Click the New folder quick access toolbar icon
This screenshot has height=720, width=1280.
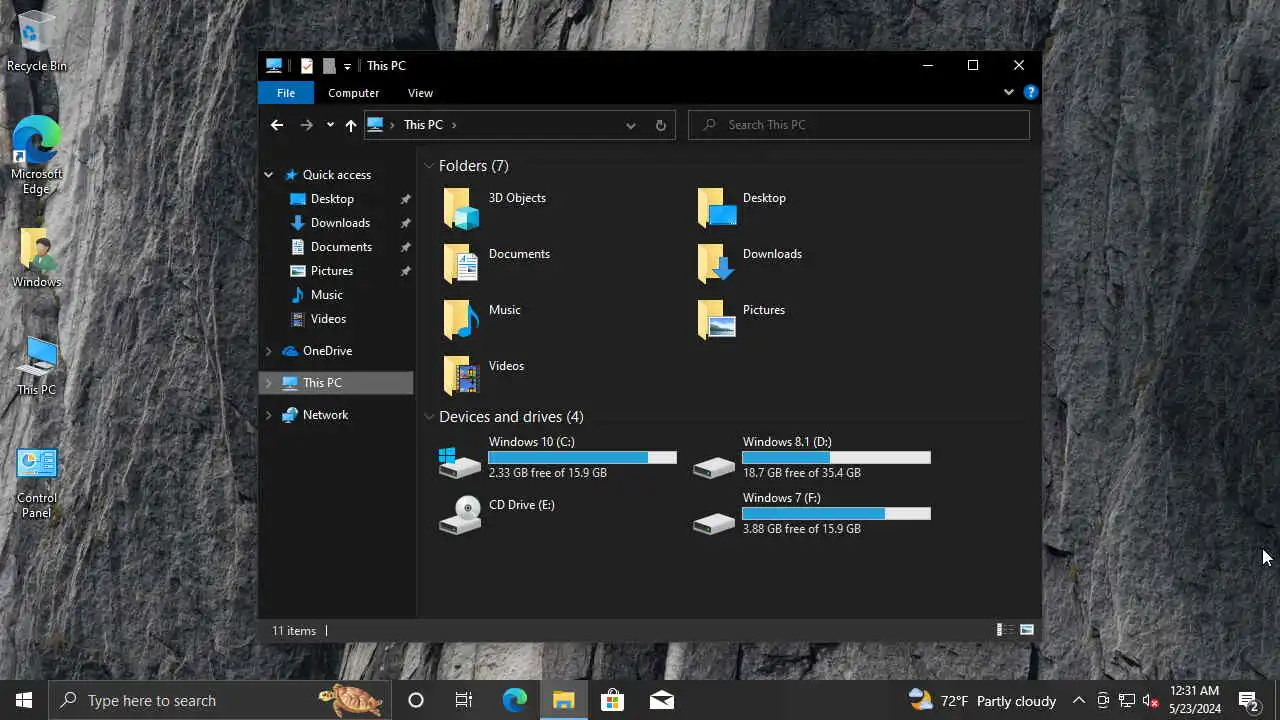coord(329,66)
